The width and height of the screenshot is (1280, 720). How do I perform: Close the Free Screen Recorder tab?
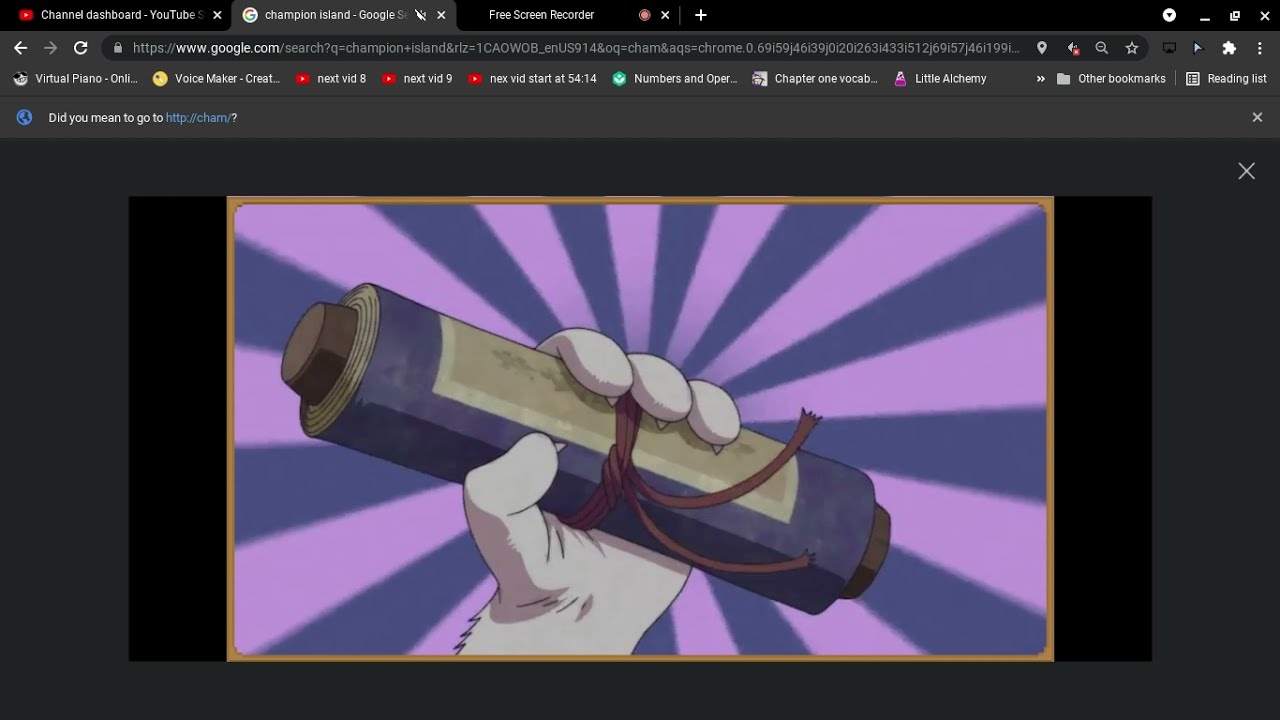click(x=665, y=15)
